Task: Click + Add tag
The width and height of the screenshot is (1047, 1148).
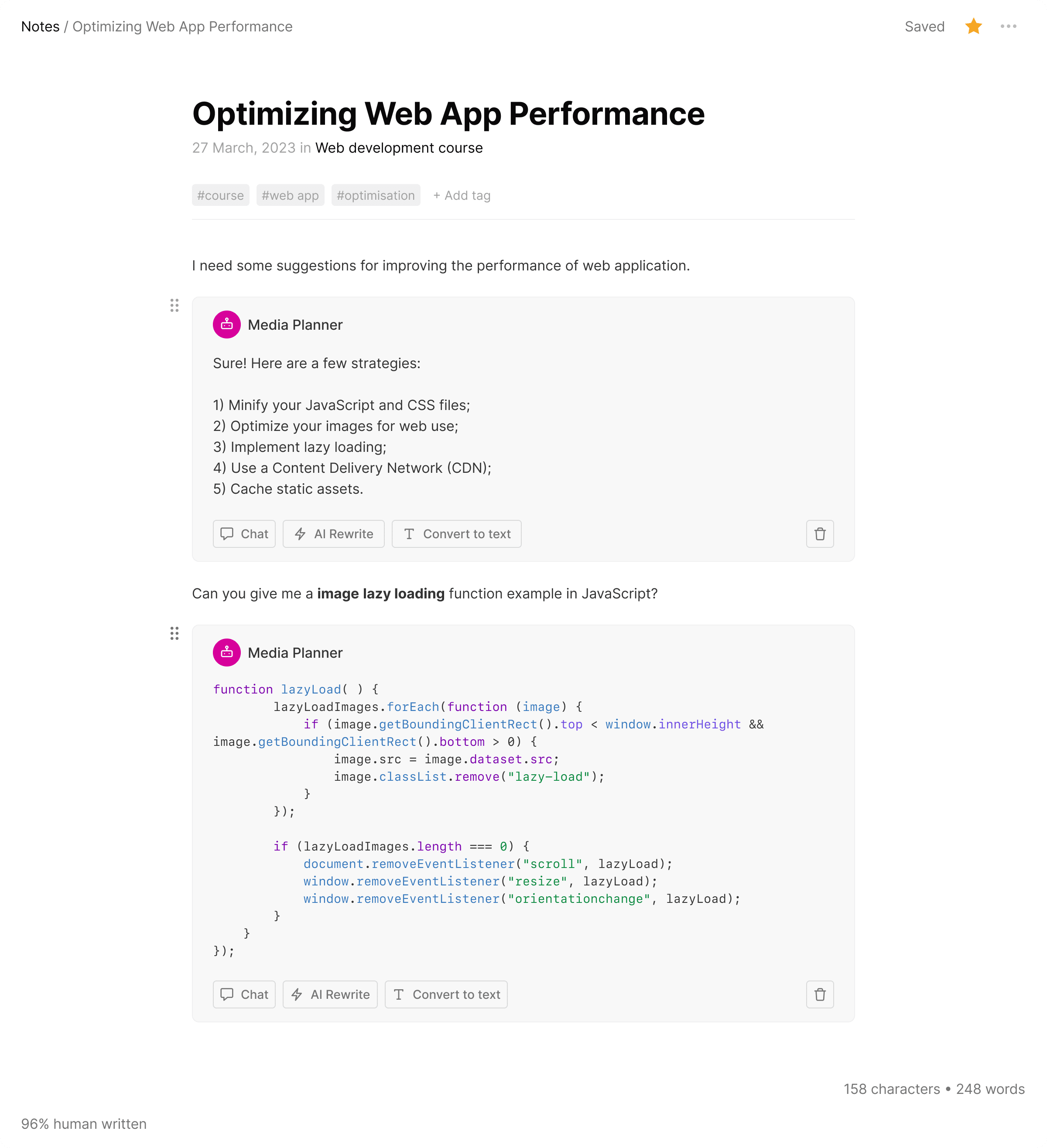Action: (462, 195)
